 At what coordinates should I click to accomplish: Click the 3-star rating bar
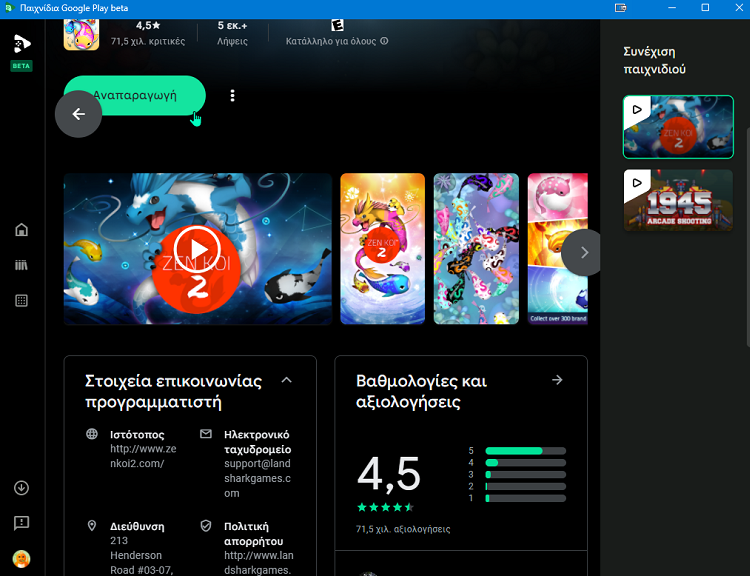click(x=525, y=475)
